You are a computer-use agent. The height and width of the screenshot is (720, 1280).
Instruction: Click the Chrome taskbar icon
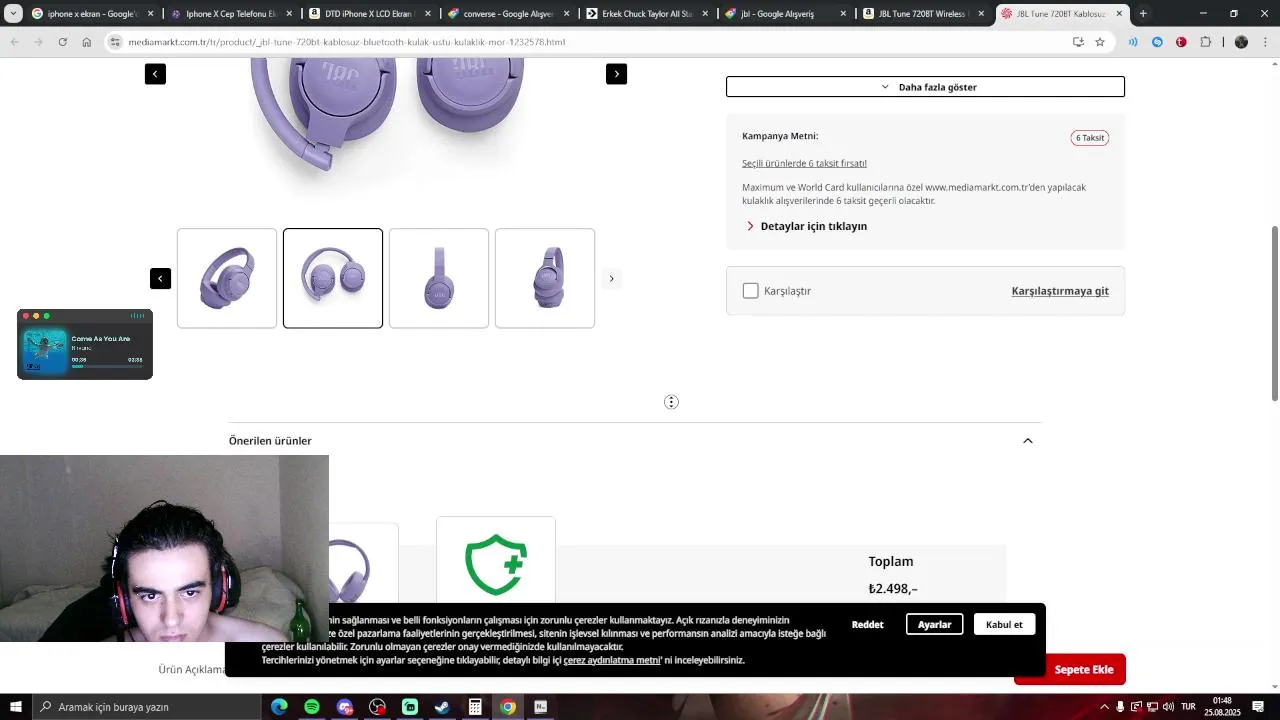click(508, 707)
